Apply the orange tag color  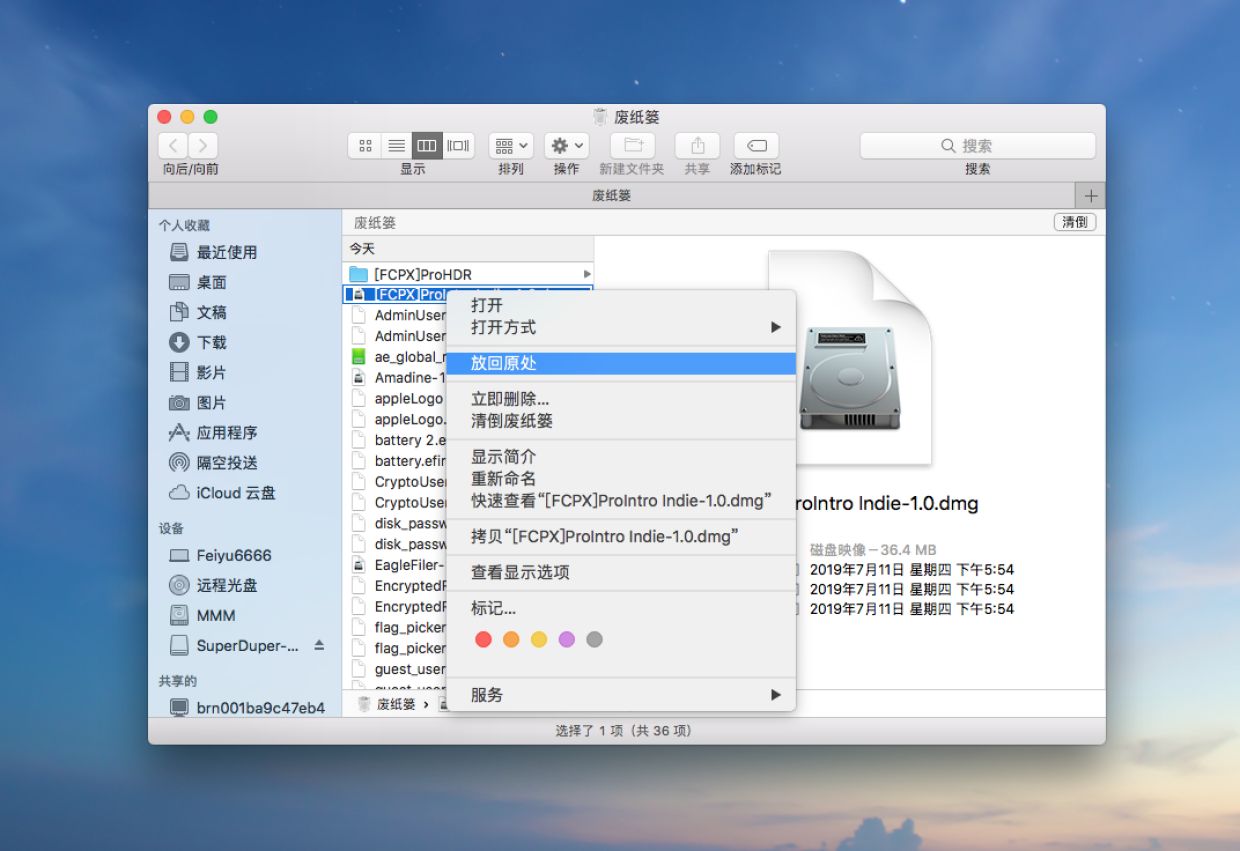click(511, 639)
